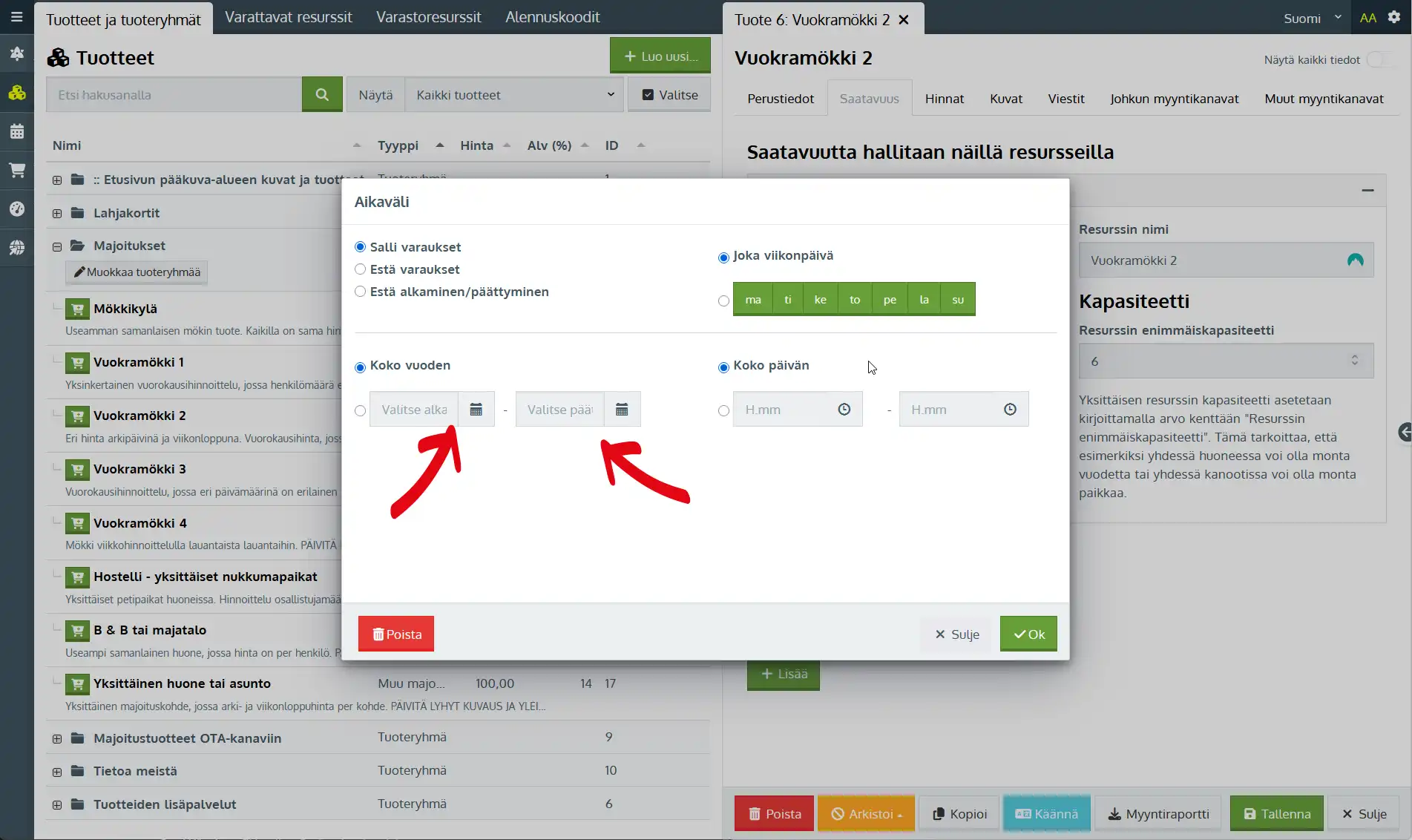Expand the Lahjakortit product group

[57, 214]
